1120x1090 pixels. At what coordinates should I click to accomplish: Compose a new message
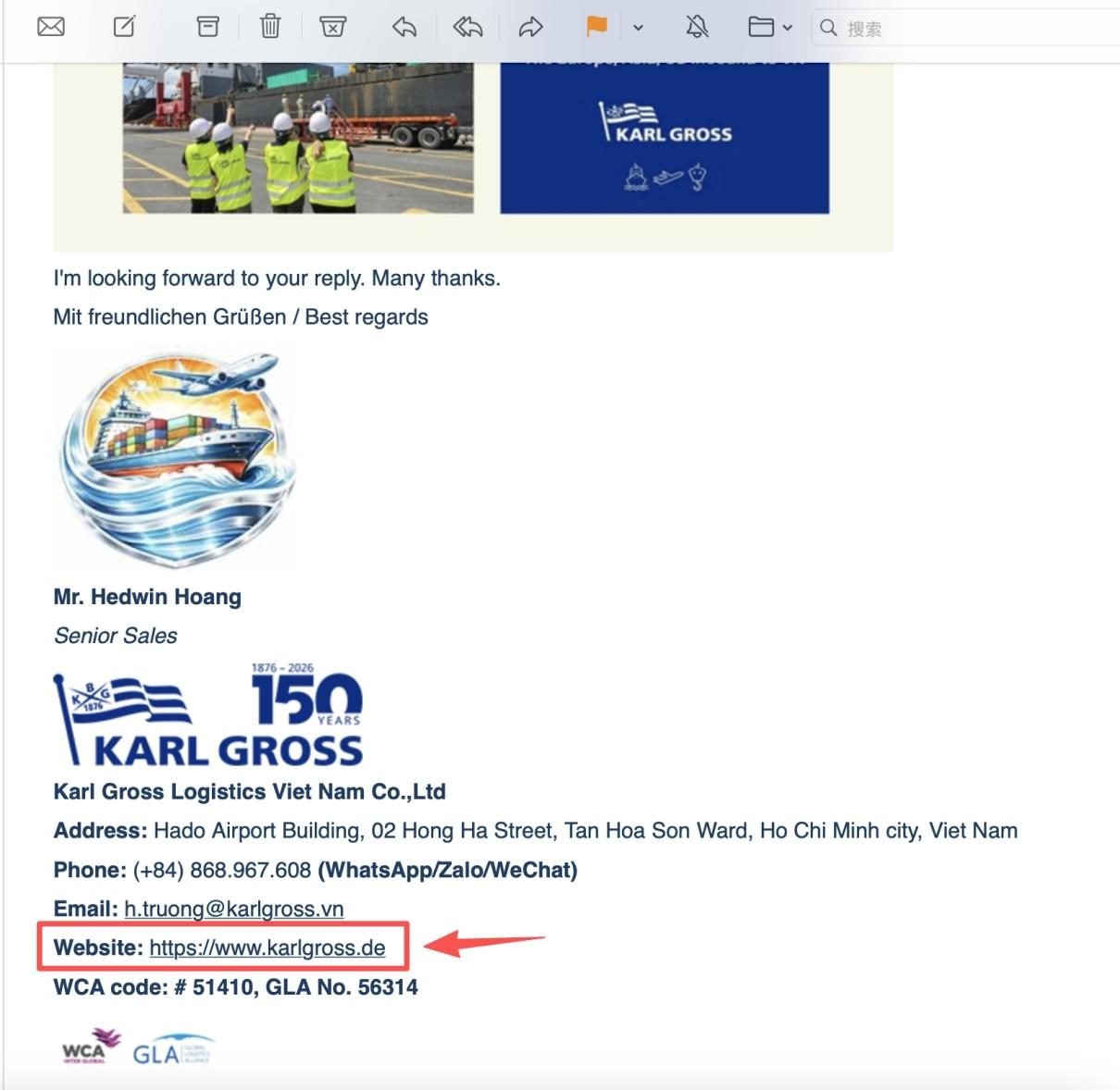(124, 27)
